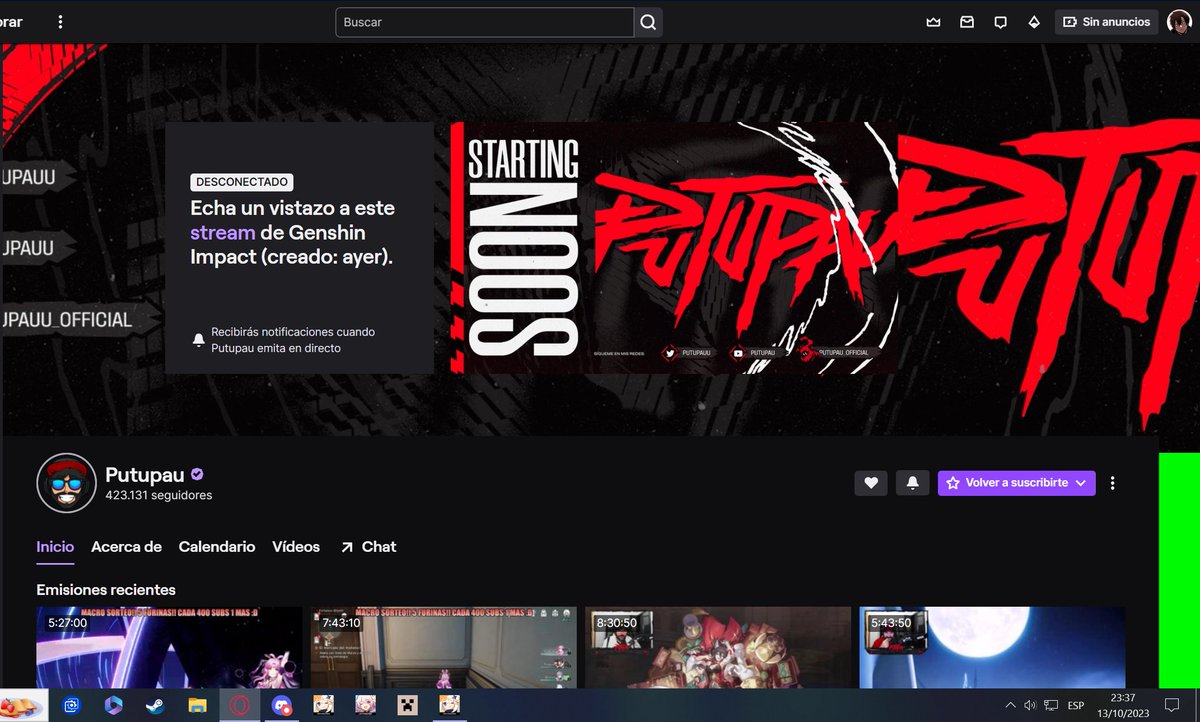Click the purple stream link
Viewport: 1200px width, 722px height.
click(x=223, y=233)
